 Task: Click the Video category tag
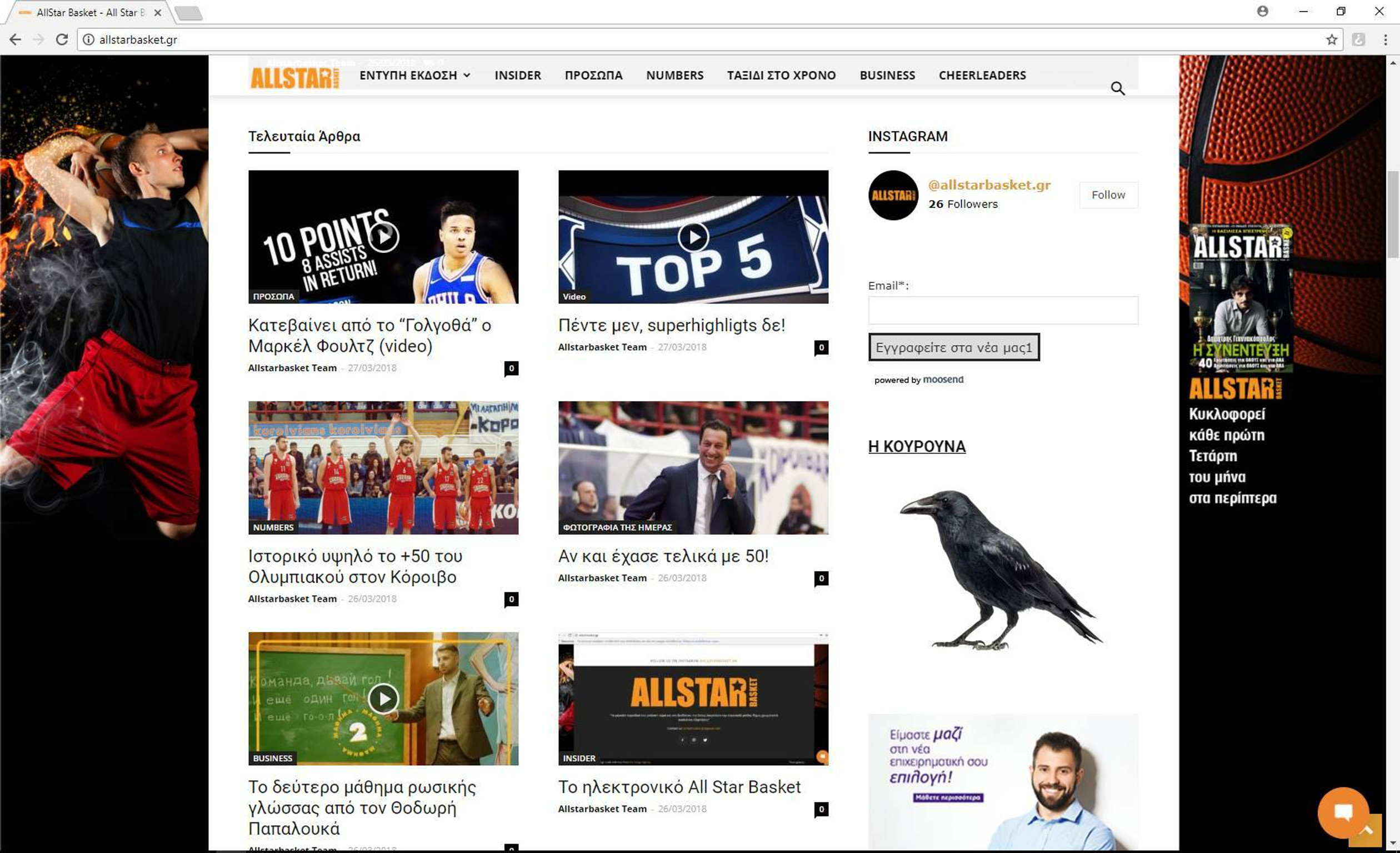tap(574, 297)
